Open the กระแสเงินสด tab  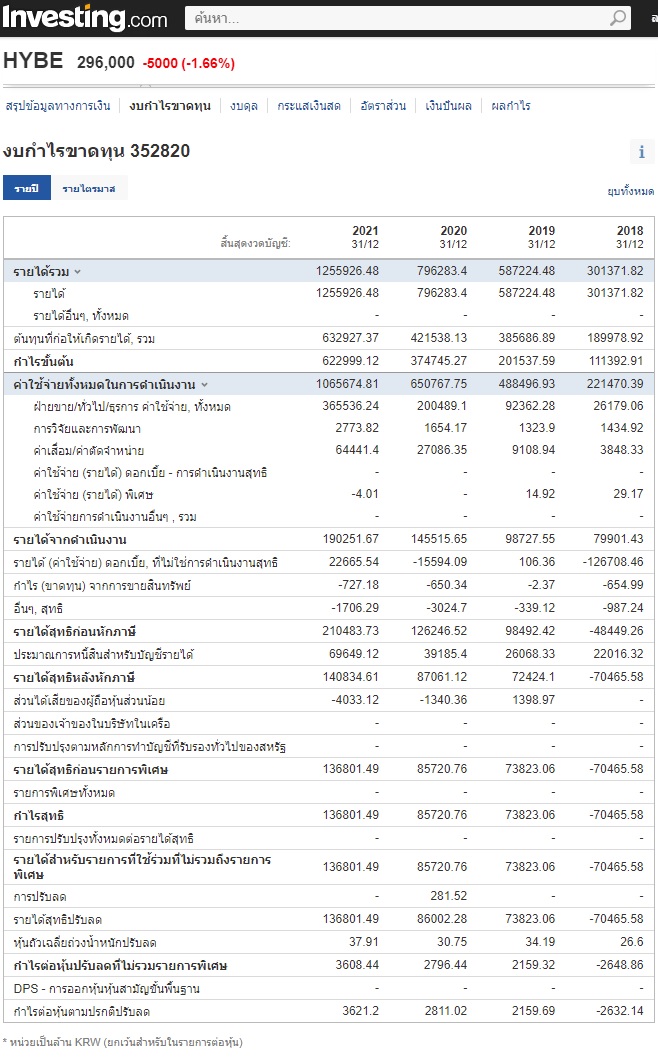(x=309, y=106)
